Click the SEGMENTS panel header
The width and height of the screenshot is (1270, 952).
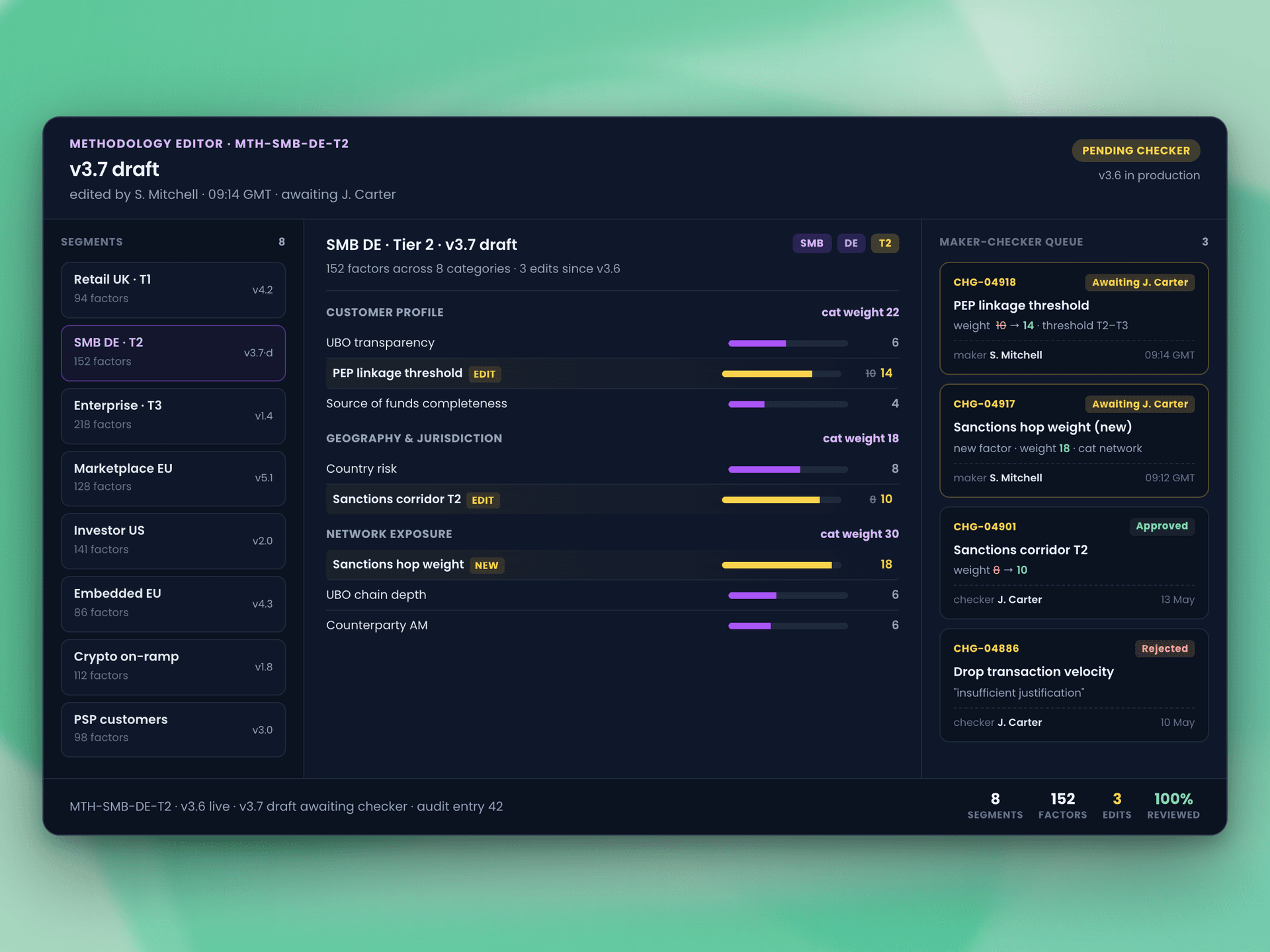point(92,242)
